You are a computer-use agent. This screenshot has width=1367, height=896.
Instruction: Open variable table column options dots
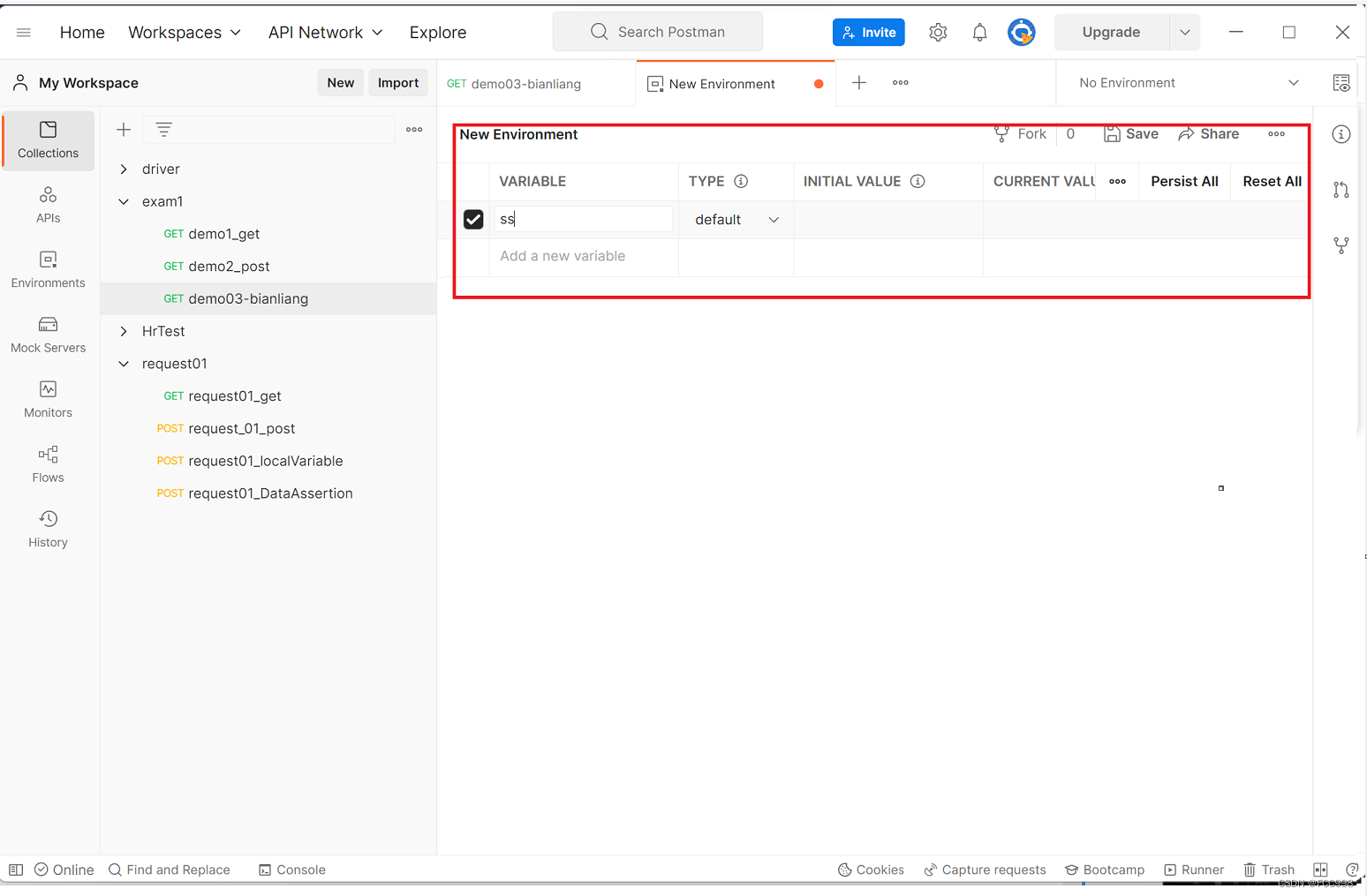coord(1118,182)
